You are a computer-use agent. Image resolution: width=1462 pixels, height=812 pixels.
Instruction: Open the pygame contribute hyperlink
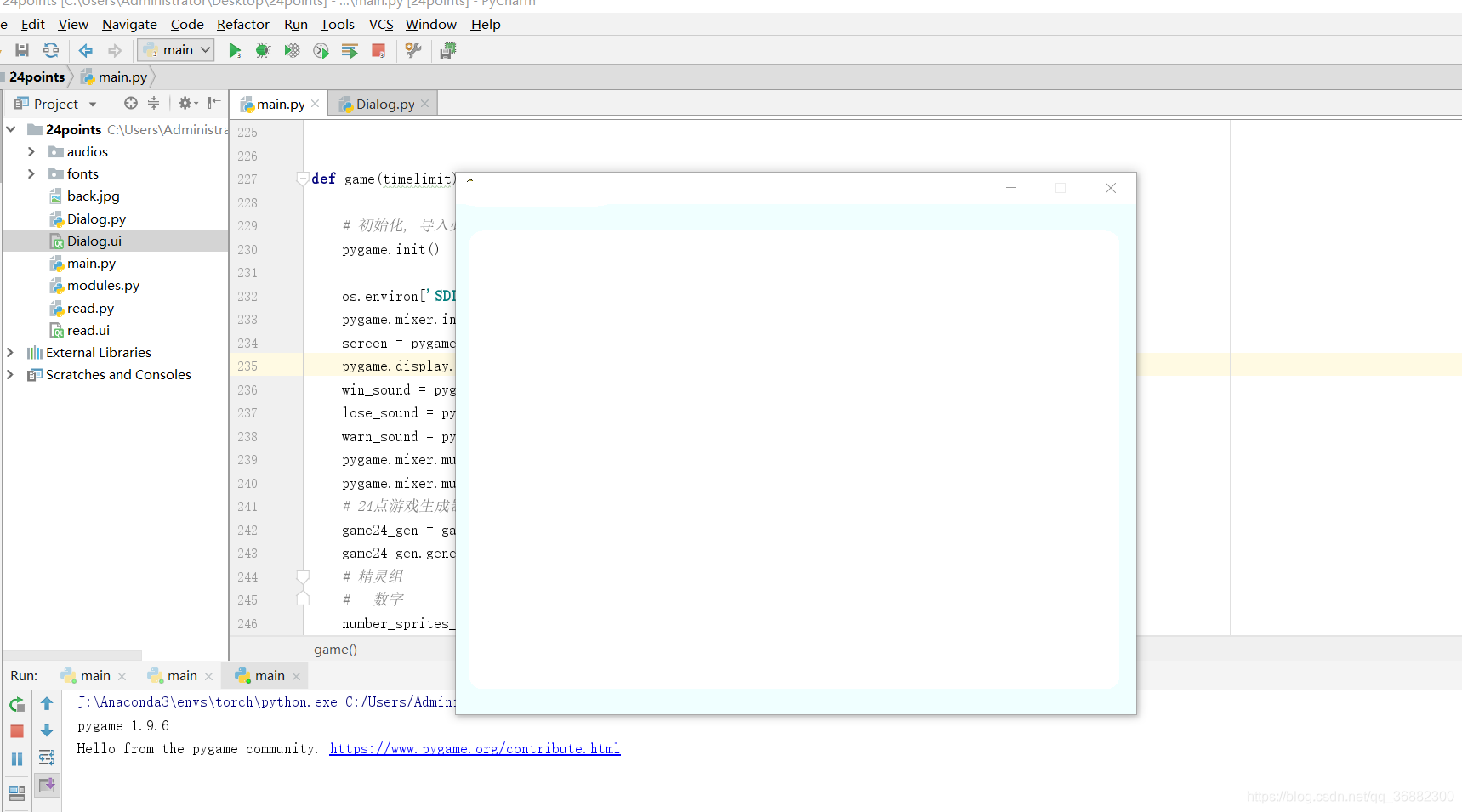click(x=474, y=748)
